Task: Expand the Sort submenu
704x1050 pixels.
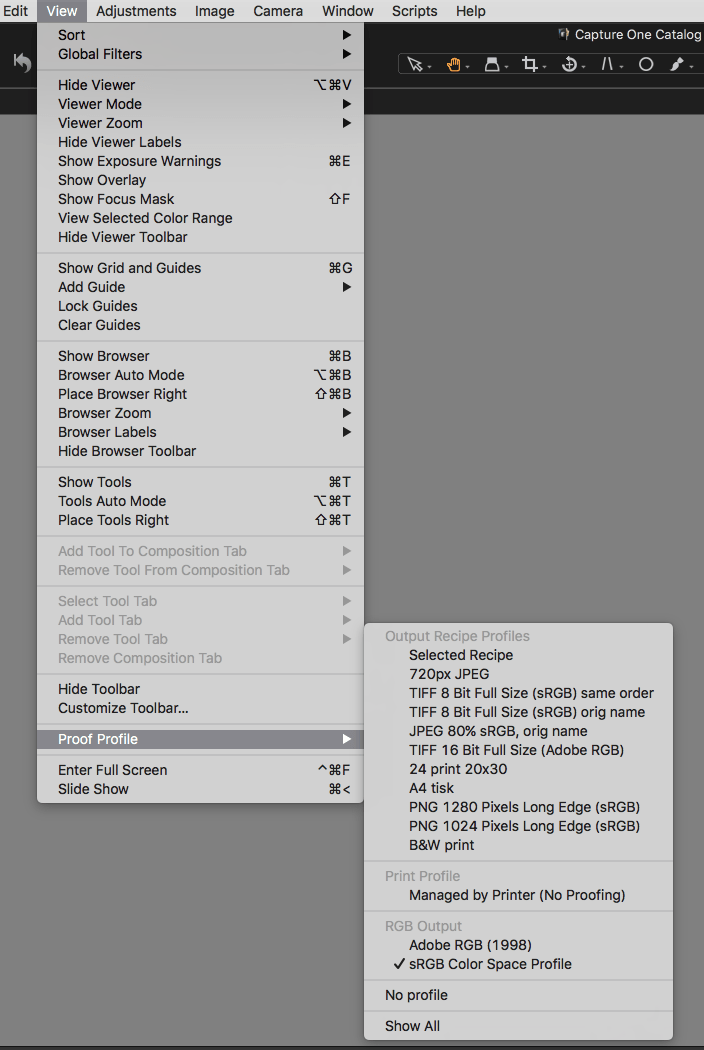Action: click(x=201, y=35)
